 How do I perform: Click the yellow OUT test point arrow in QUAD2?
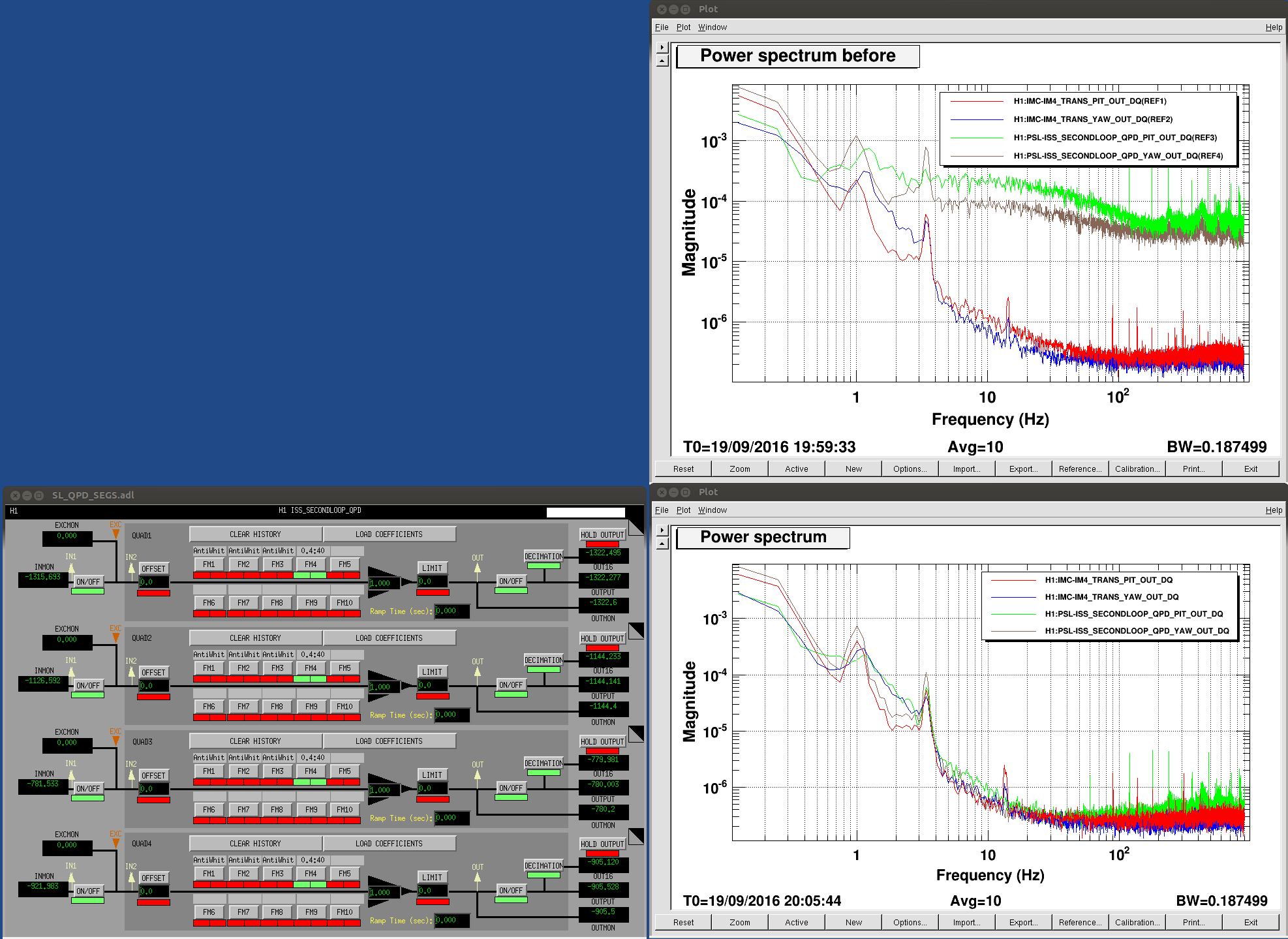tap(478, 671)
